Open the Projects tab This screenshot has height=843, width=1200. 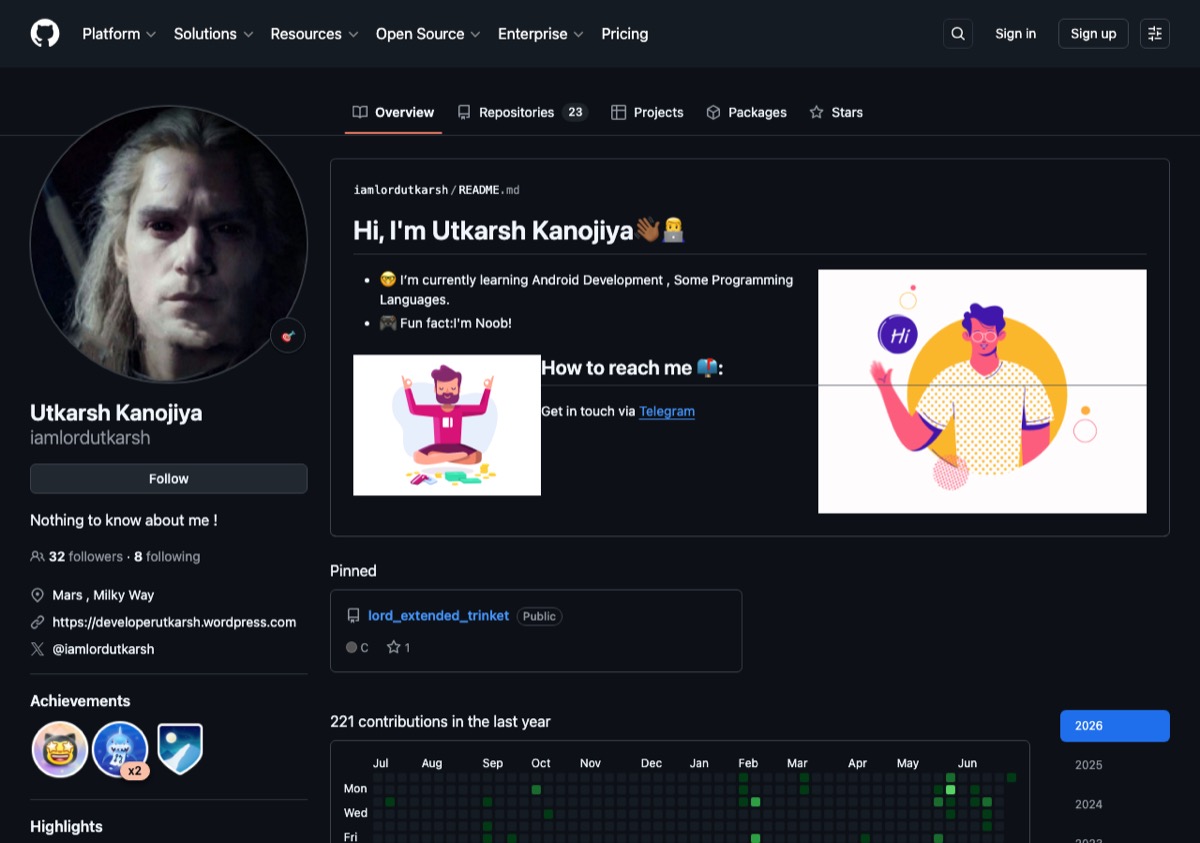(647, 112)
